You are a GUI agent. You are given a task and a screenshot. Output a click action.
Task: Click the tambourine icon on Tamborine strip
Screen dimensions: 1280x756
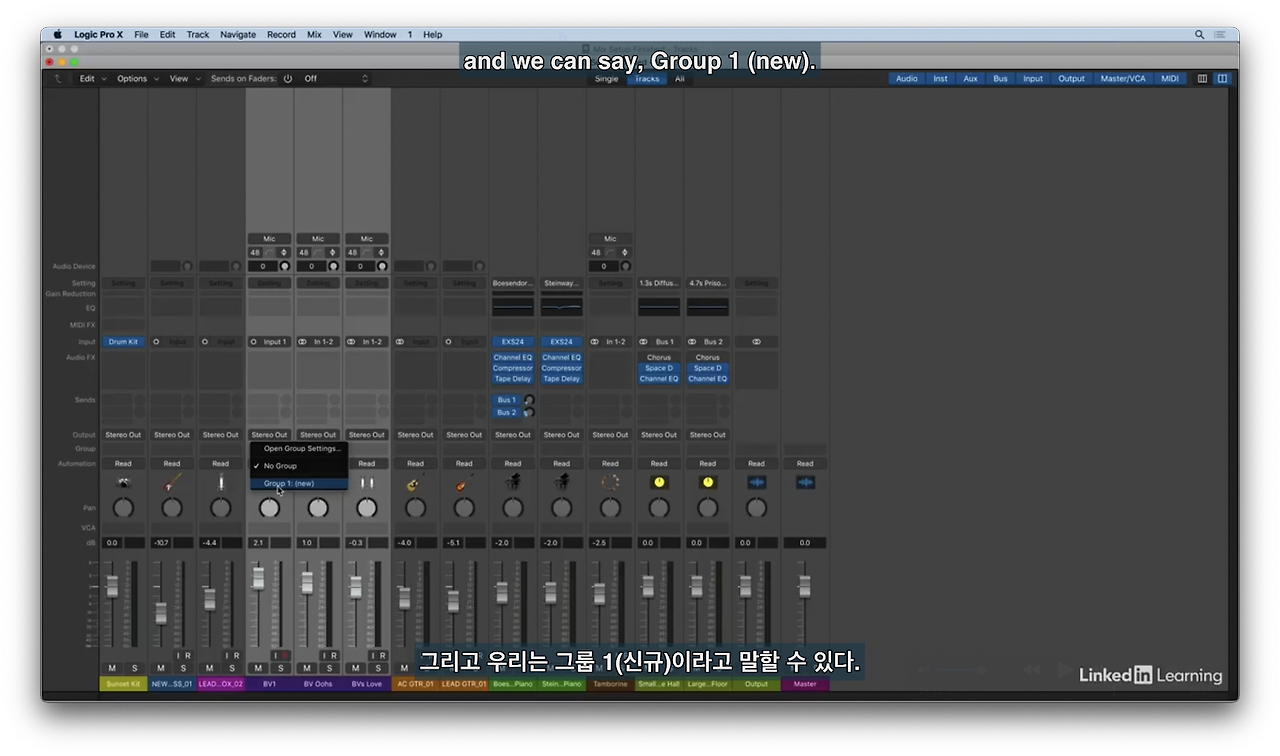click(610, 483)
